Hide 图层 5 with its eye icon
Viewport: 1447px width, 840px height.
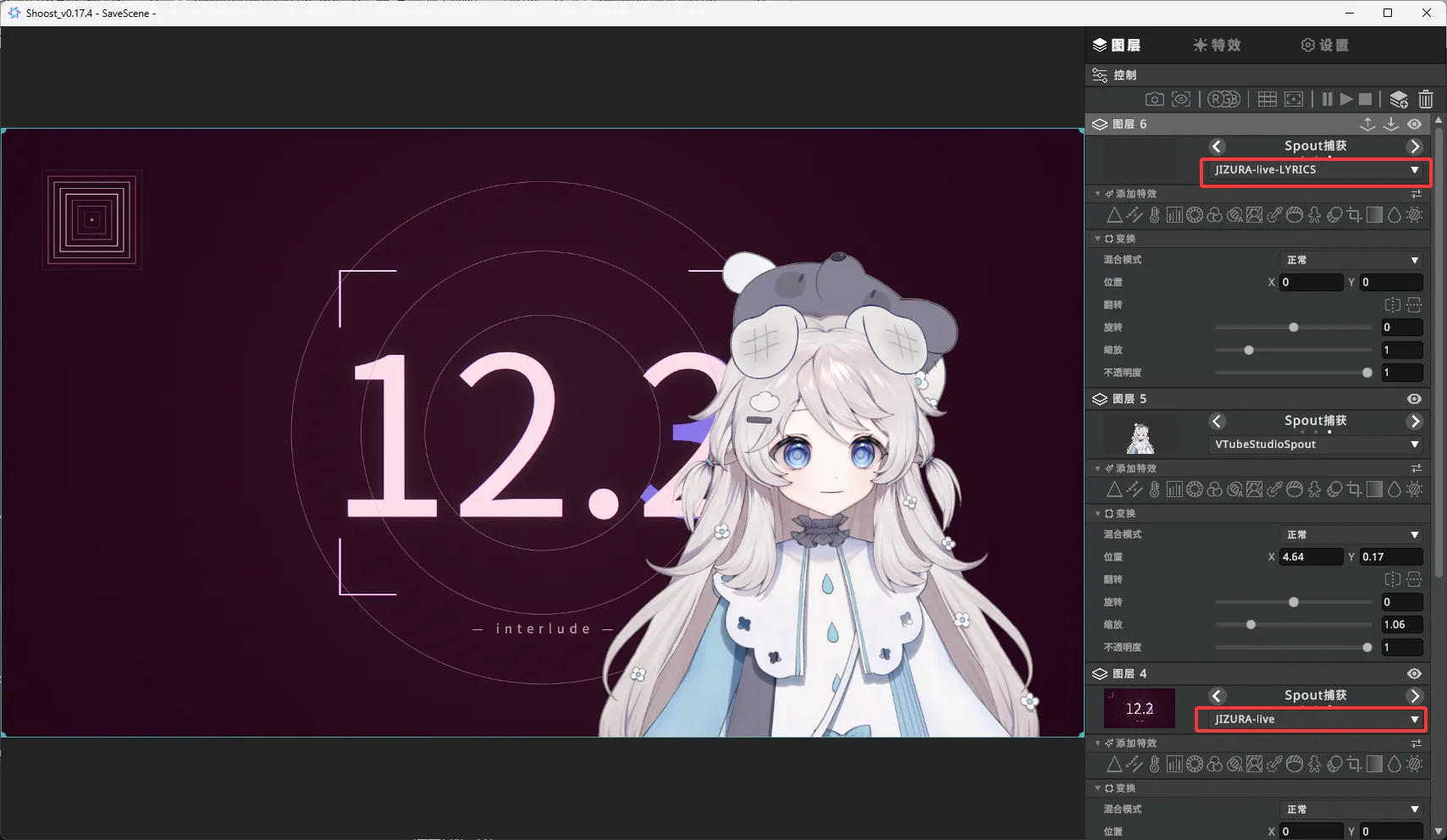pos(1415,399)
